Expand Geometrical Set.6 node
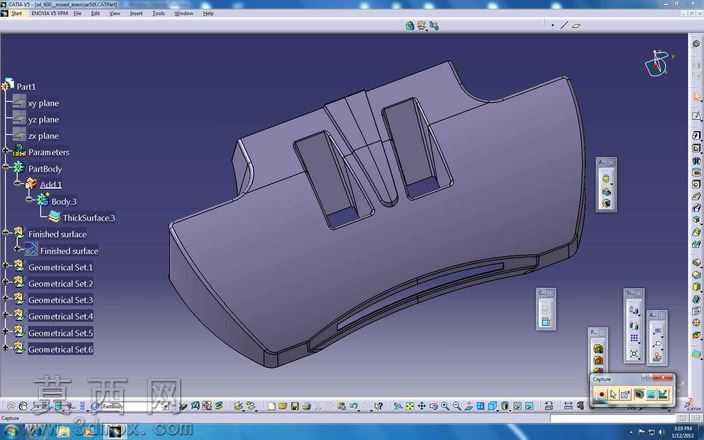Viewport: 704px width, 440px height. pyautogui.click(x=5, y=348)
